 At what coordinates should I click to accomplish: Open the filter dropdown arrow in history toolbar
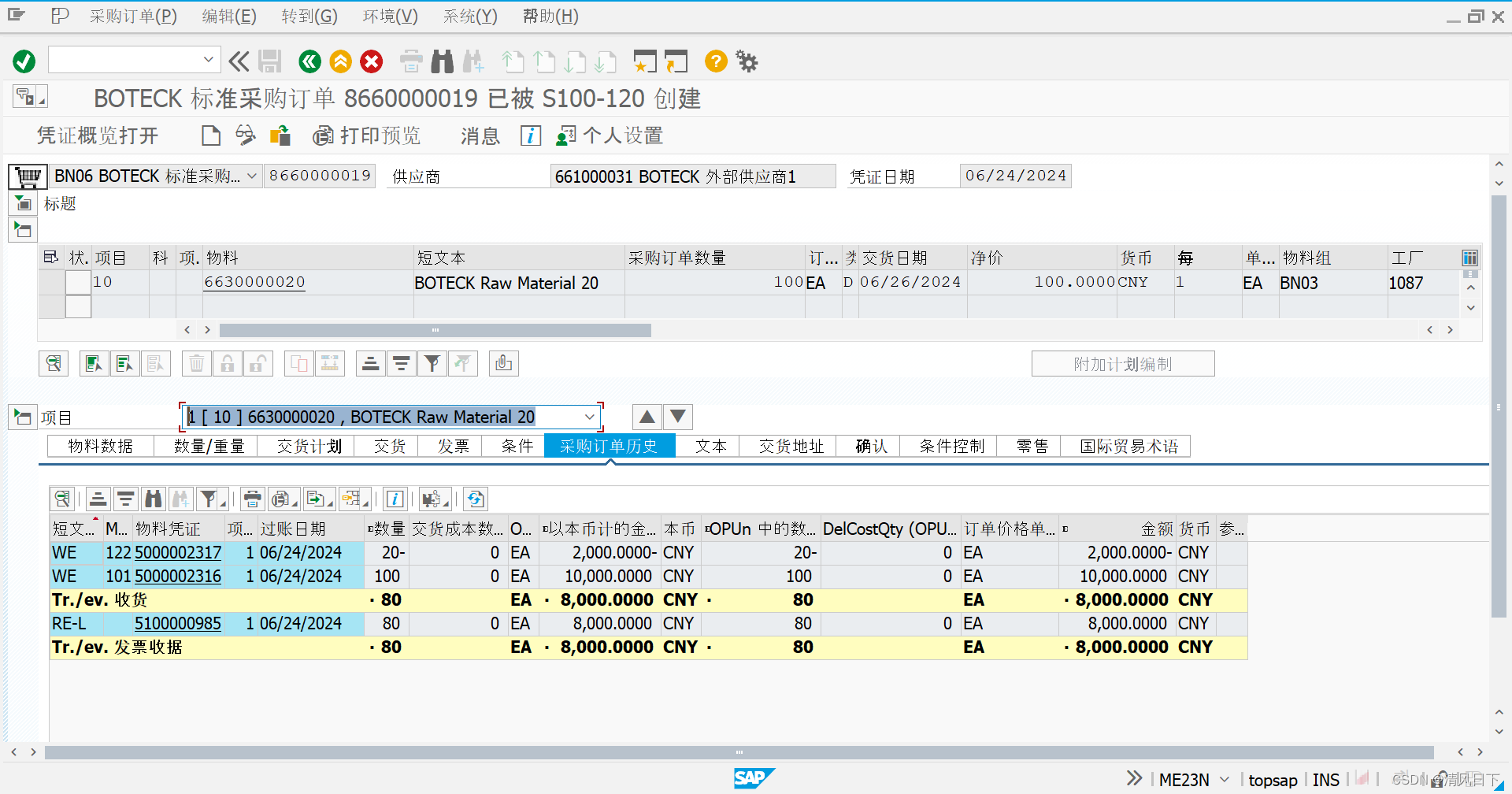[x=224, y=502]
